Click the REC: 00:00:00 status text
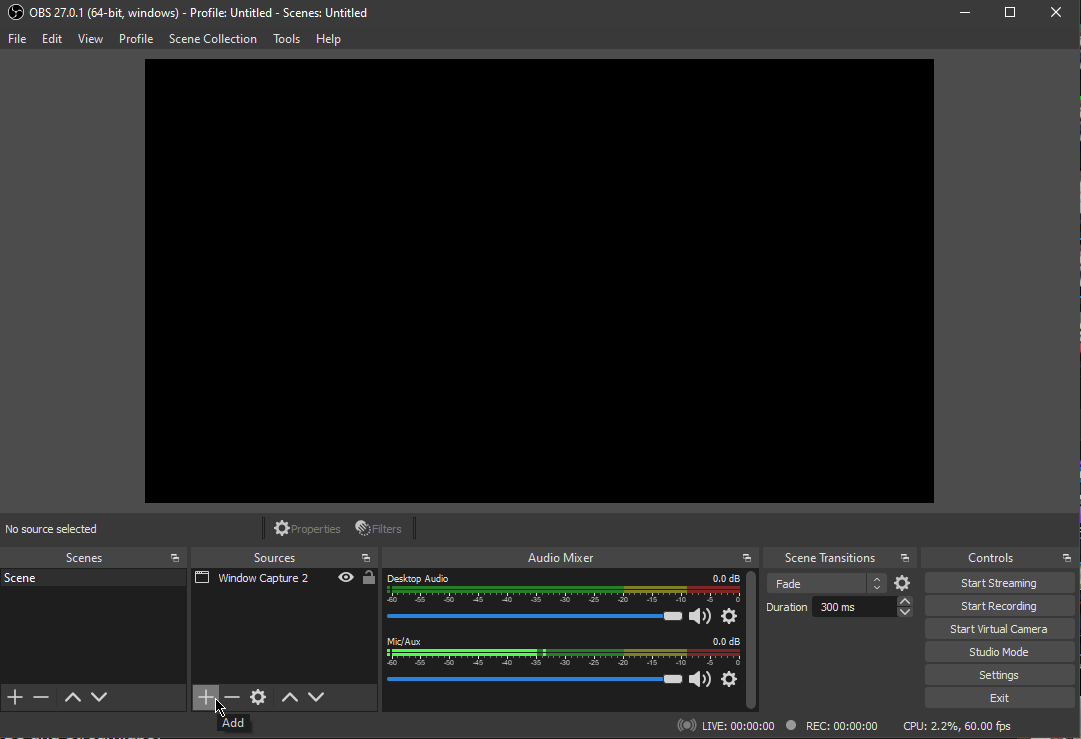 pos(842,725)
